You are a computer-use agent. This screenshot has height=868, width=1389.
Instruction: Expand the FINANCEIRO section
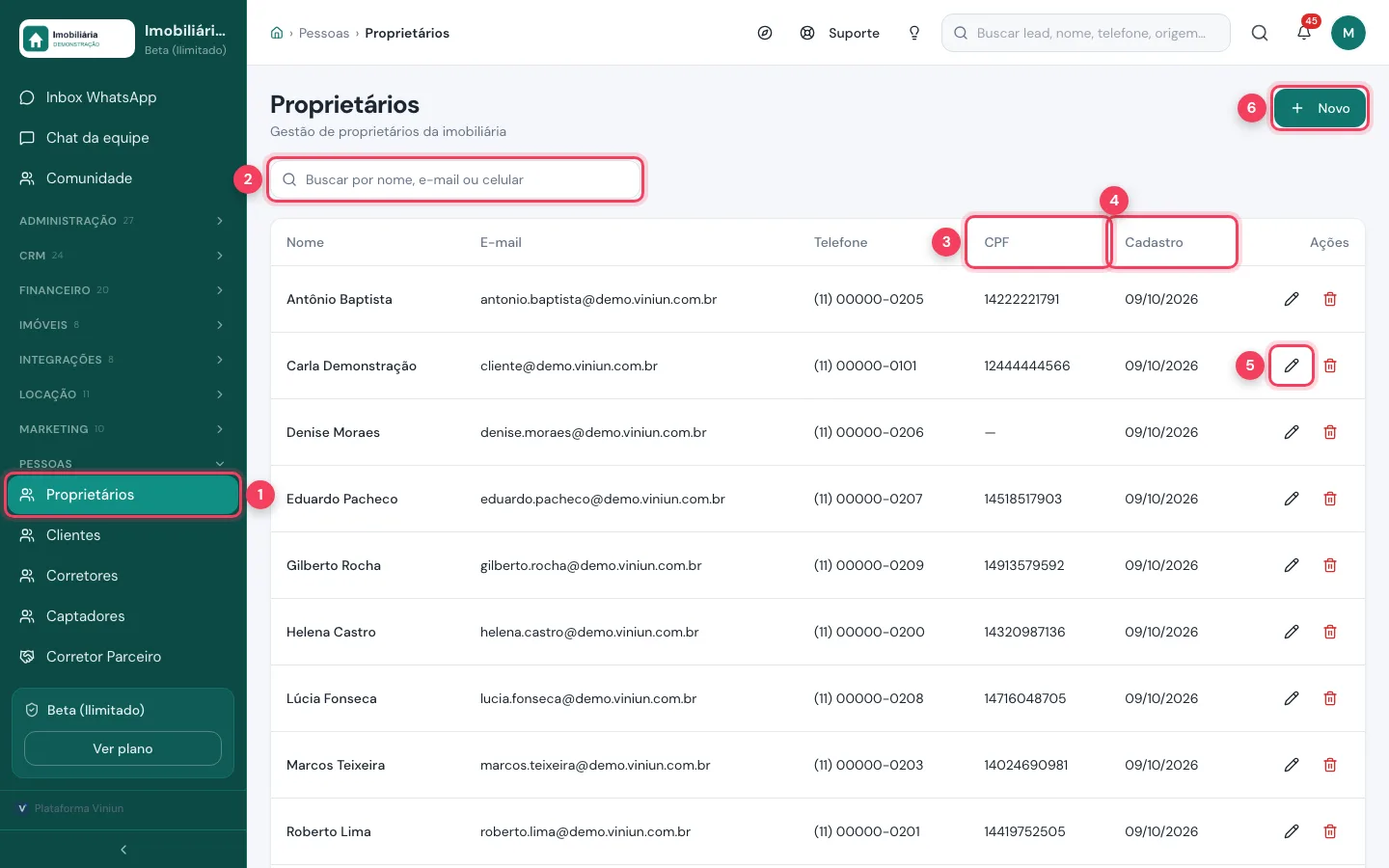(x=123, y=290)
